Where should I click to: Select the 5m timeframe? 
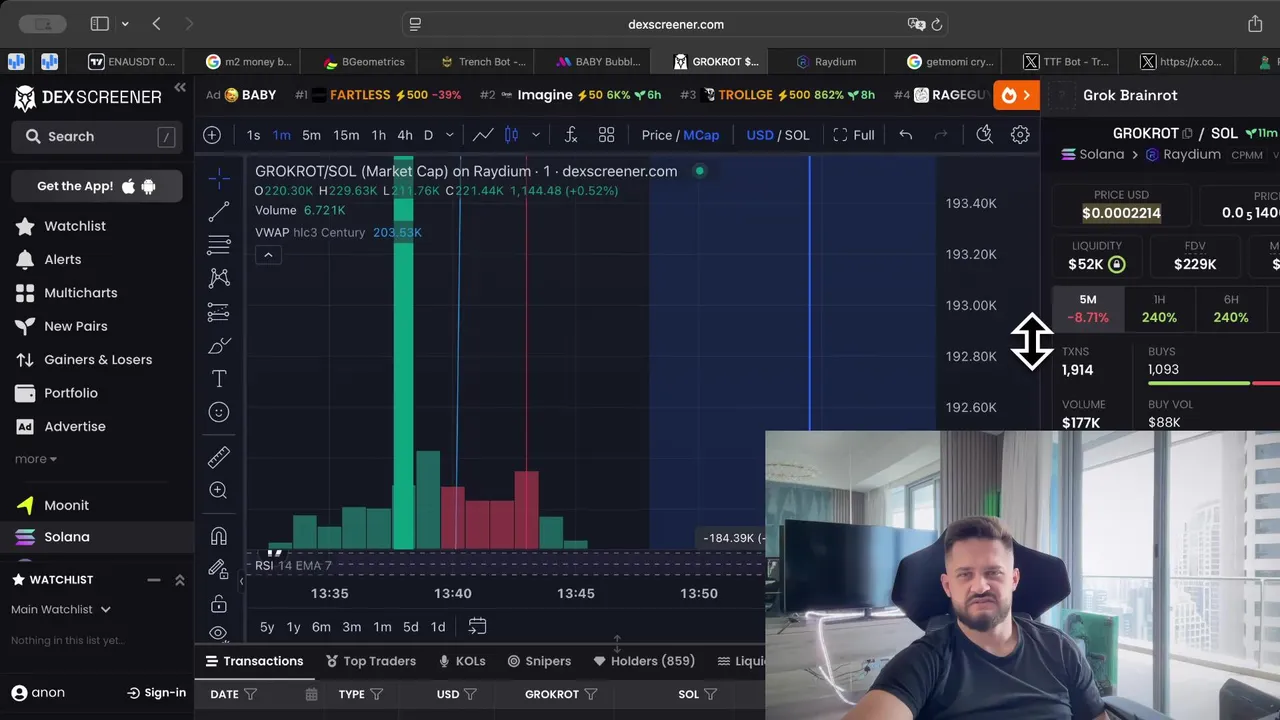[311, 135]
